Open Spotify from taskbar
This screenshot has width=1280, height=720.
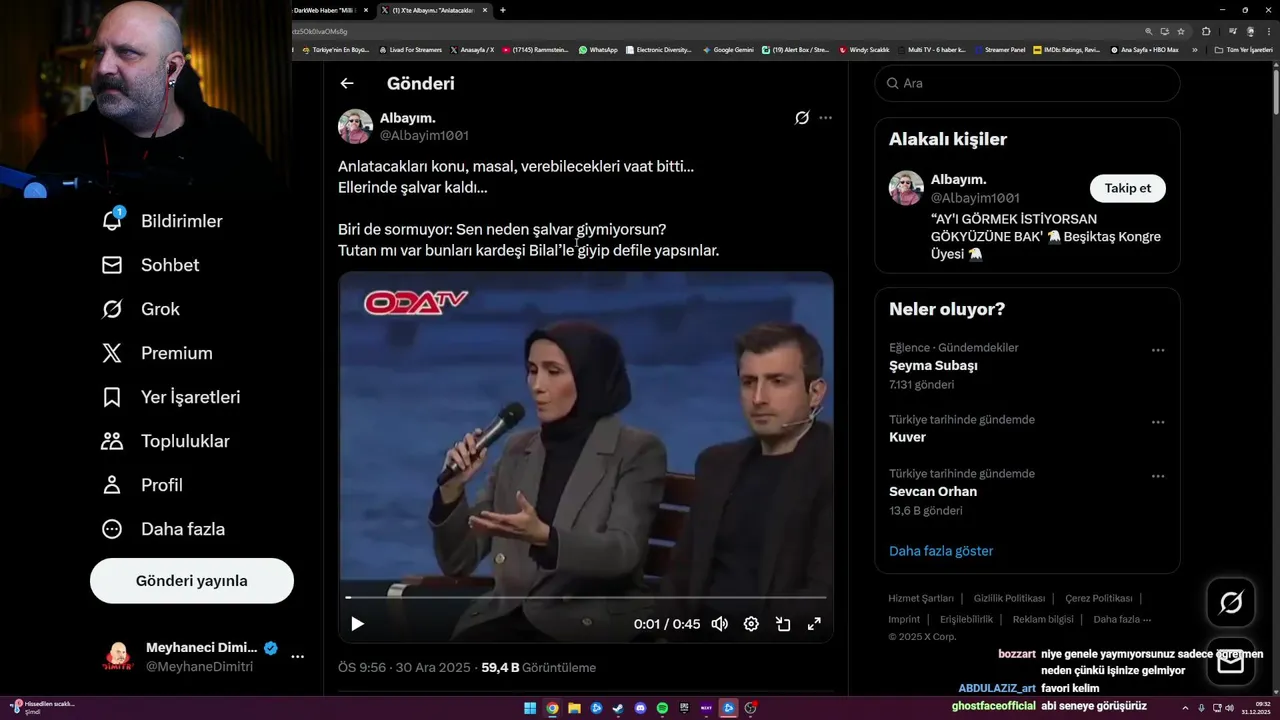[x=663, y=708]
